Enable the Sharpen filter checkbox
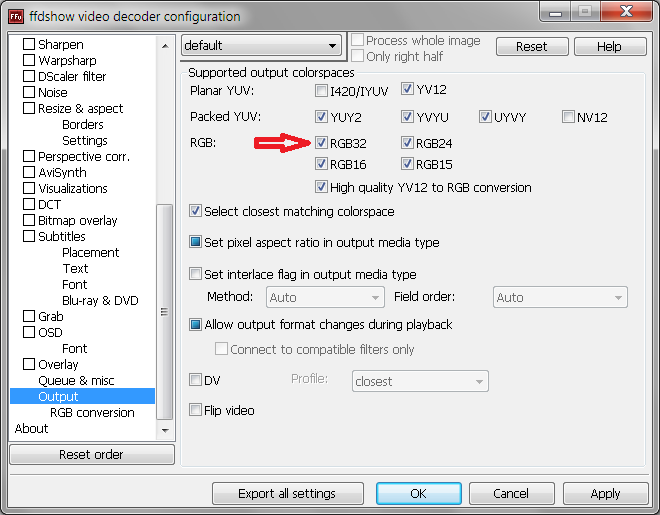660x515 pixels. (29, 44)
